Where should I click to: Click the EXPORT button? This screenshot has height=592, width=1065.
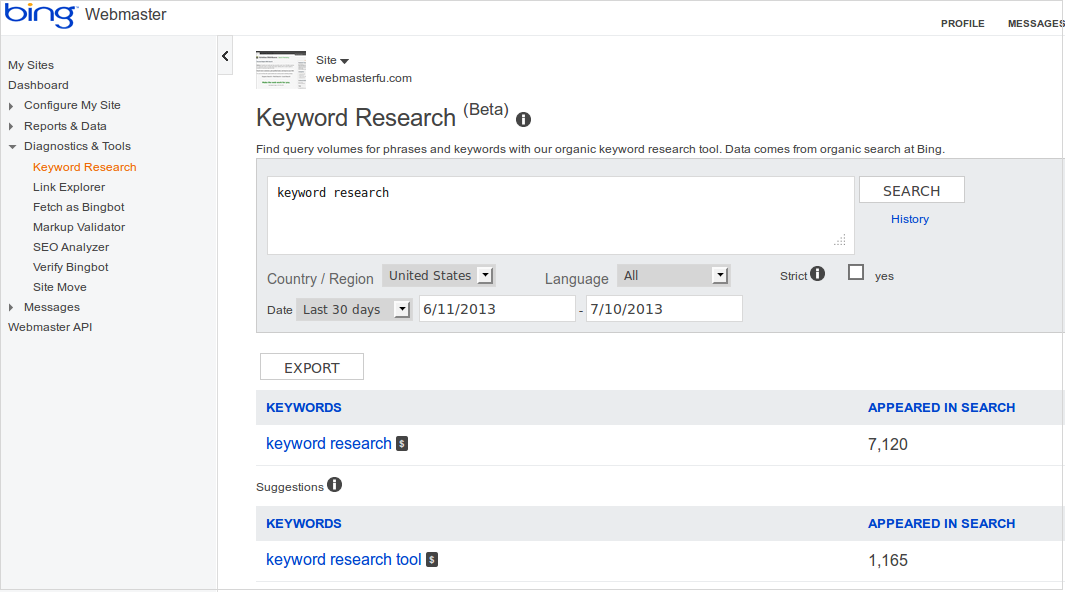[x=311, y=366]
